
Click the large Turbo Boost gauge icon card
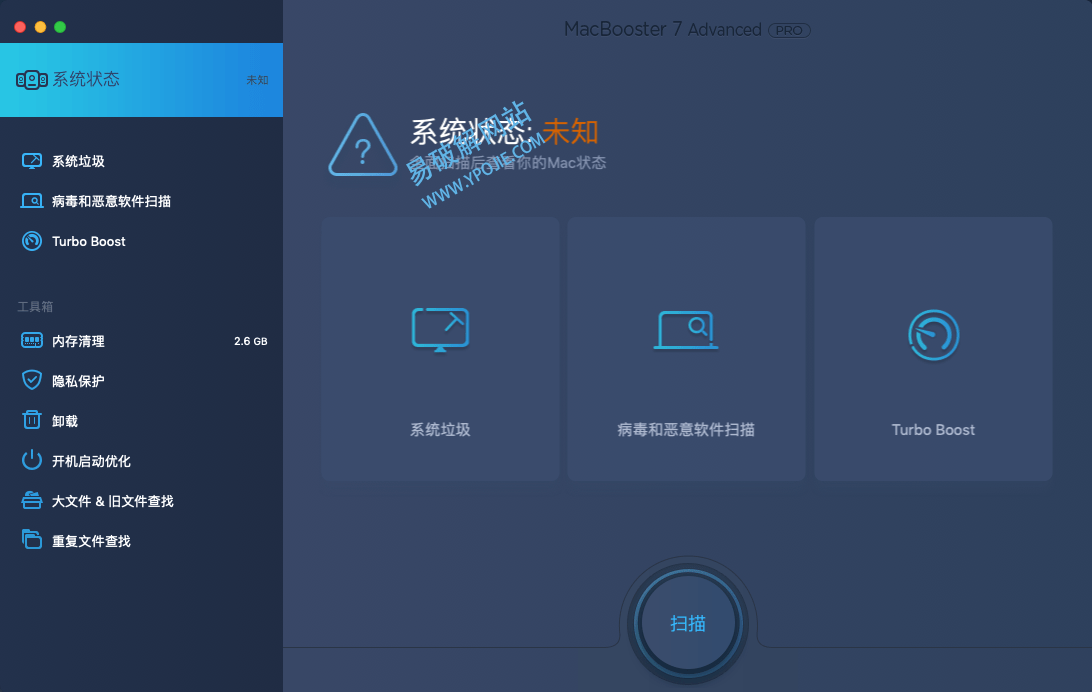click(933, 335)
